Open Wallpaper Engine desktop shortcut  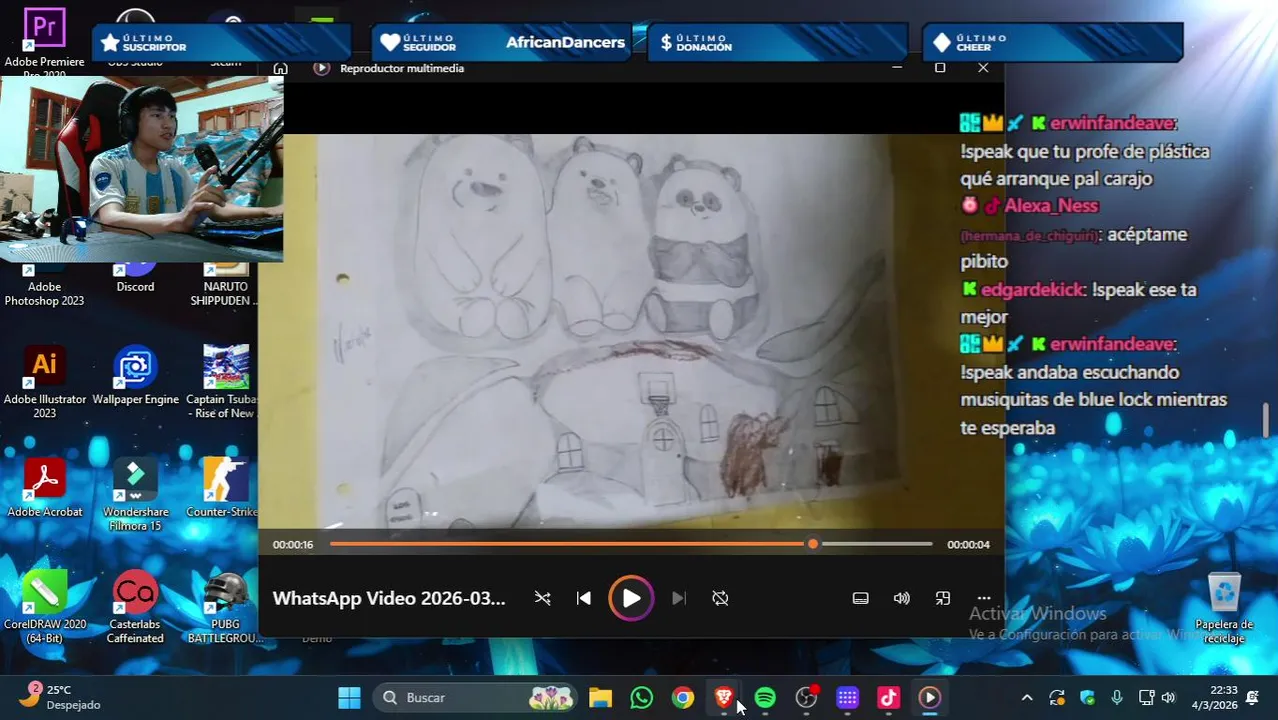(x=135, y=376)
